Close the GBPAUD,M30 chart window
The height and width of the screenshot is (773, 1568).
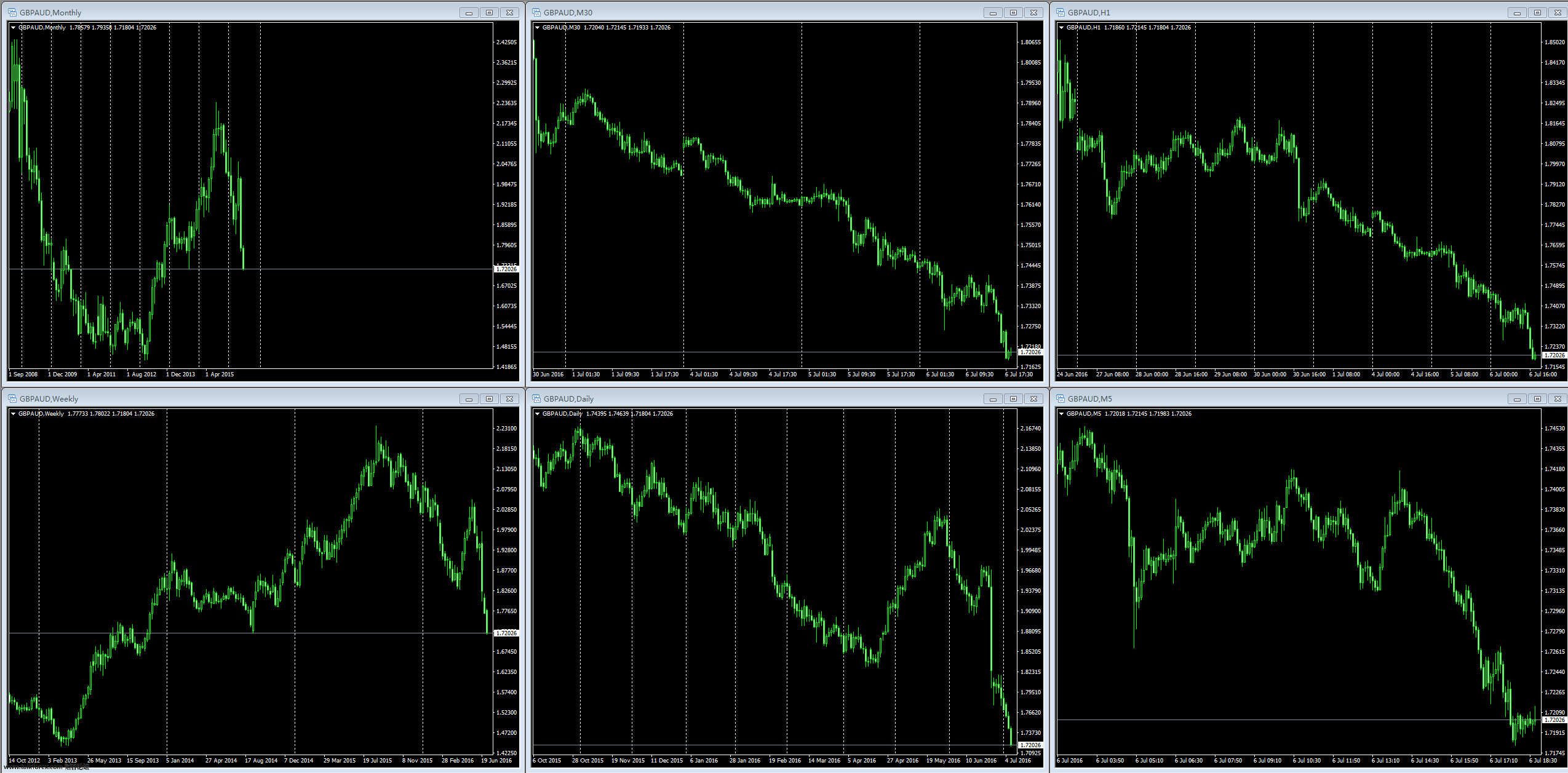pos(1033,12)
